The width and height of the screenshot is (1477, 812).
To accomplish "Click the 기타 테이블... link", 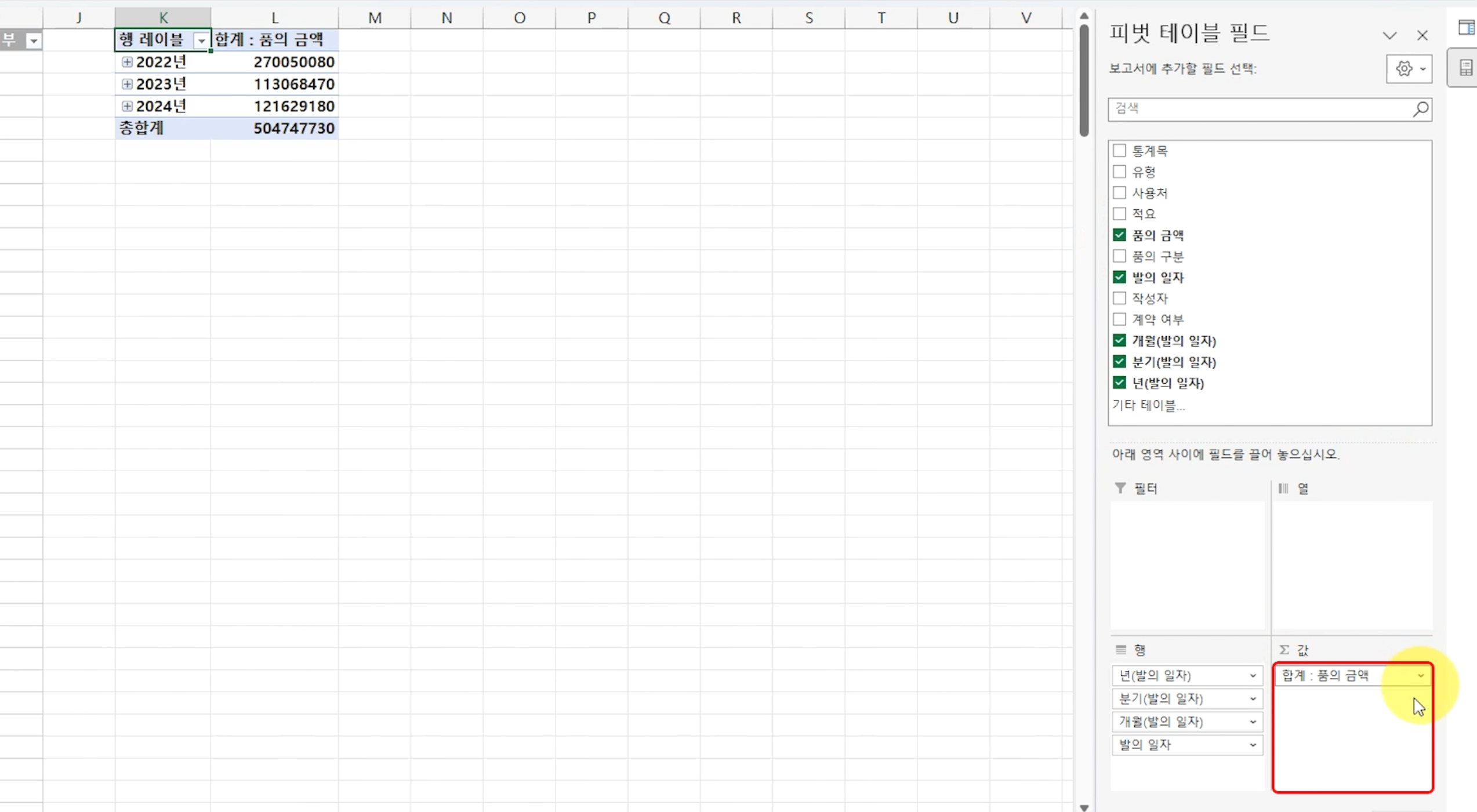I will tap(1148, 405).
